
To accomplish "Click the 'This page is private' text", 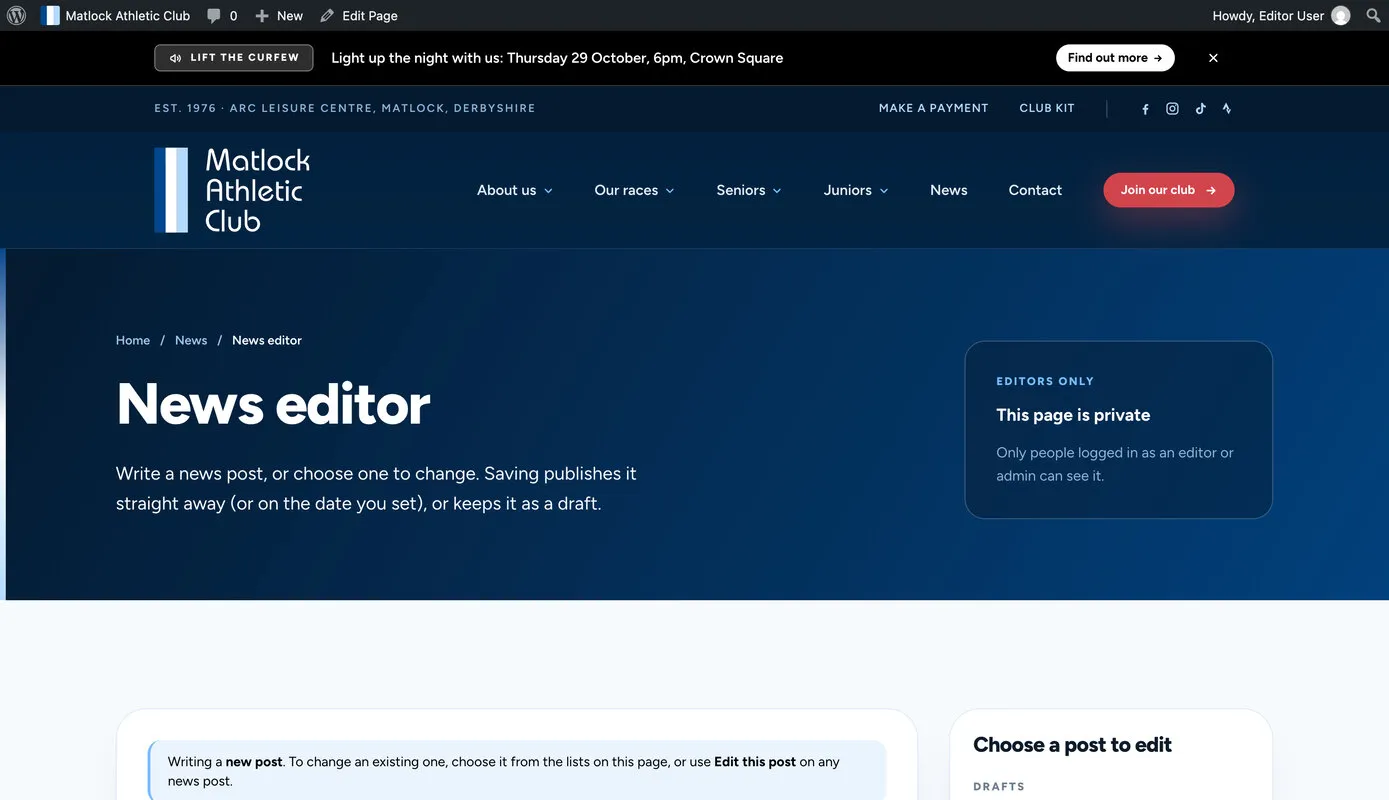I will tap(1073, 415).
